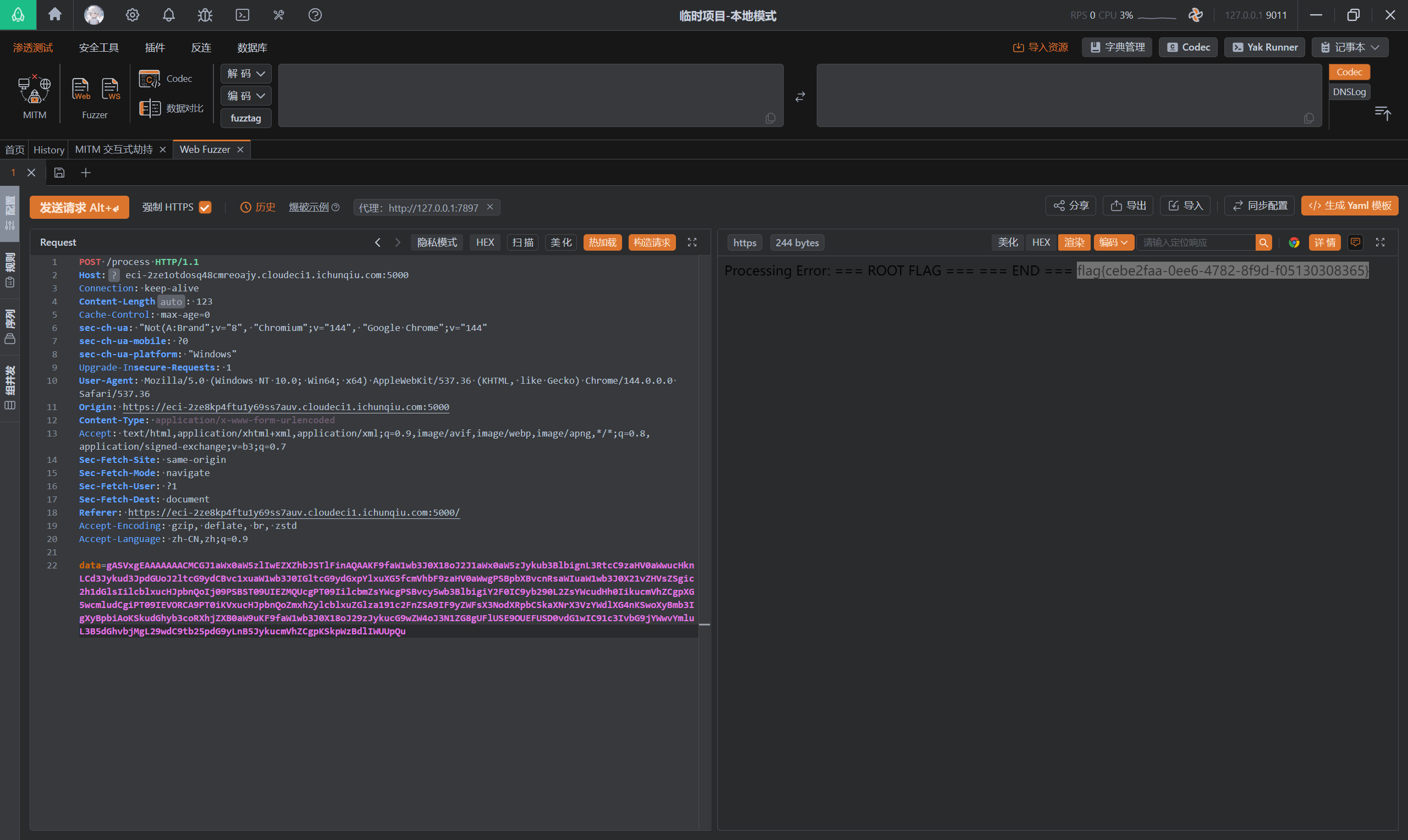Save the current fuzzer tab with disk icon
The height and width of the screenshot is (840, 1408).
point(59,173)
